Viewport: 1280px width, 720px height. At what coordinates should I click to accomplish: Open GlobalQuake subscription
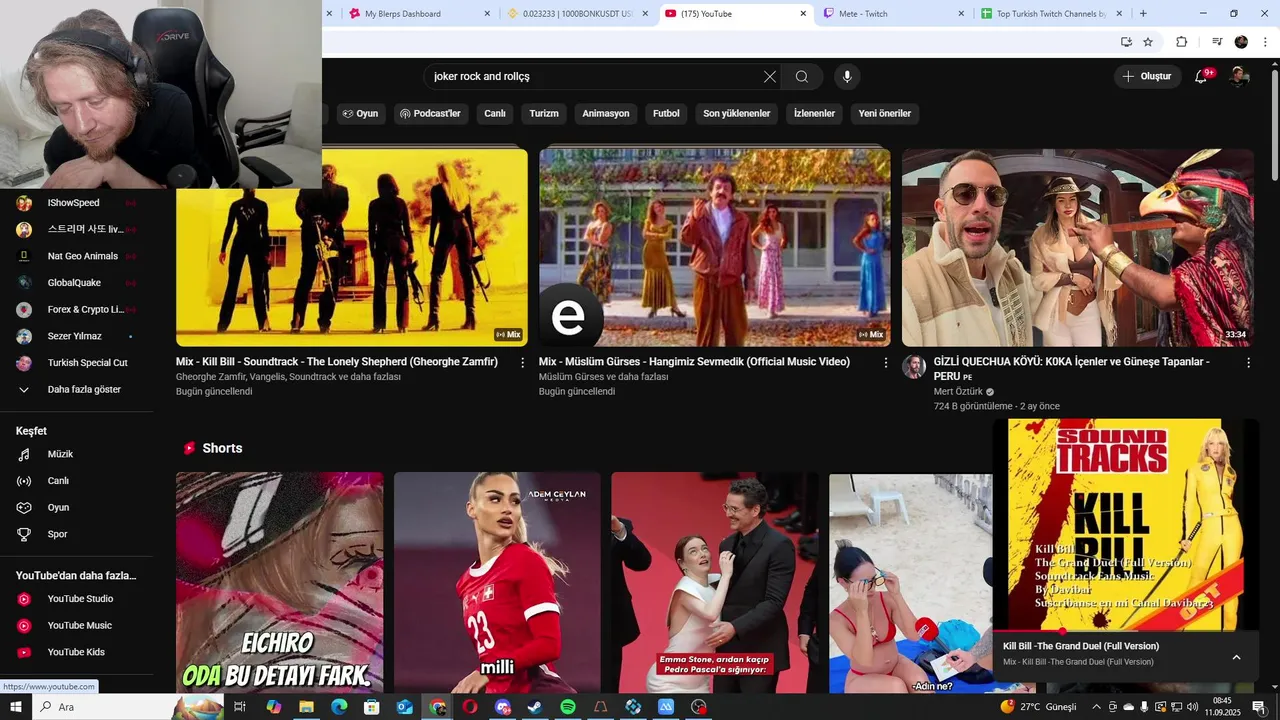point(76,283)
